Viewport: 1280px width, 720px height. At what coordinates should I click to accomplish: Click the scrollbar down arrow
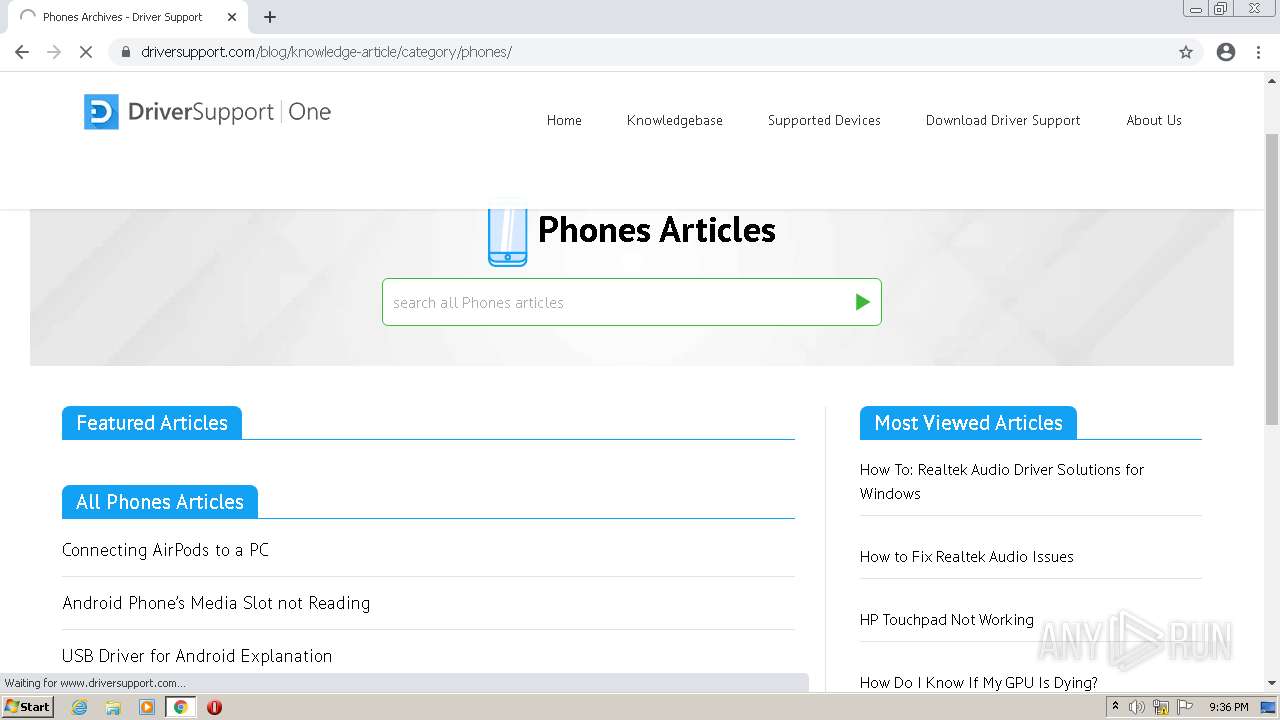click(x=1272, y=684)
